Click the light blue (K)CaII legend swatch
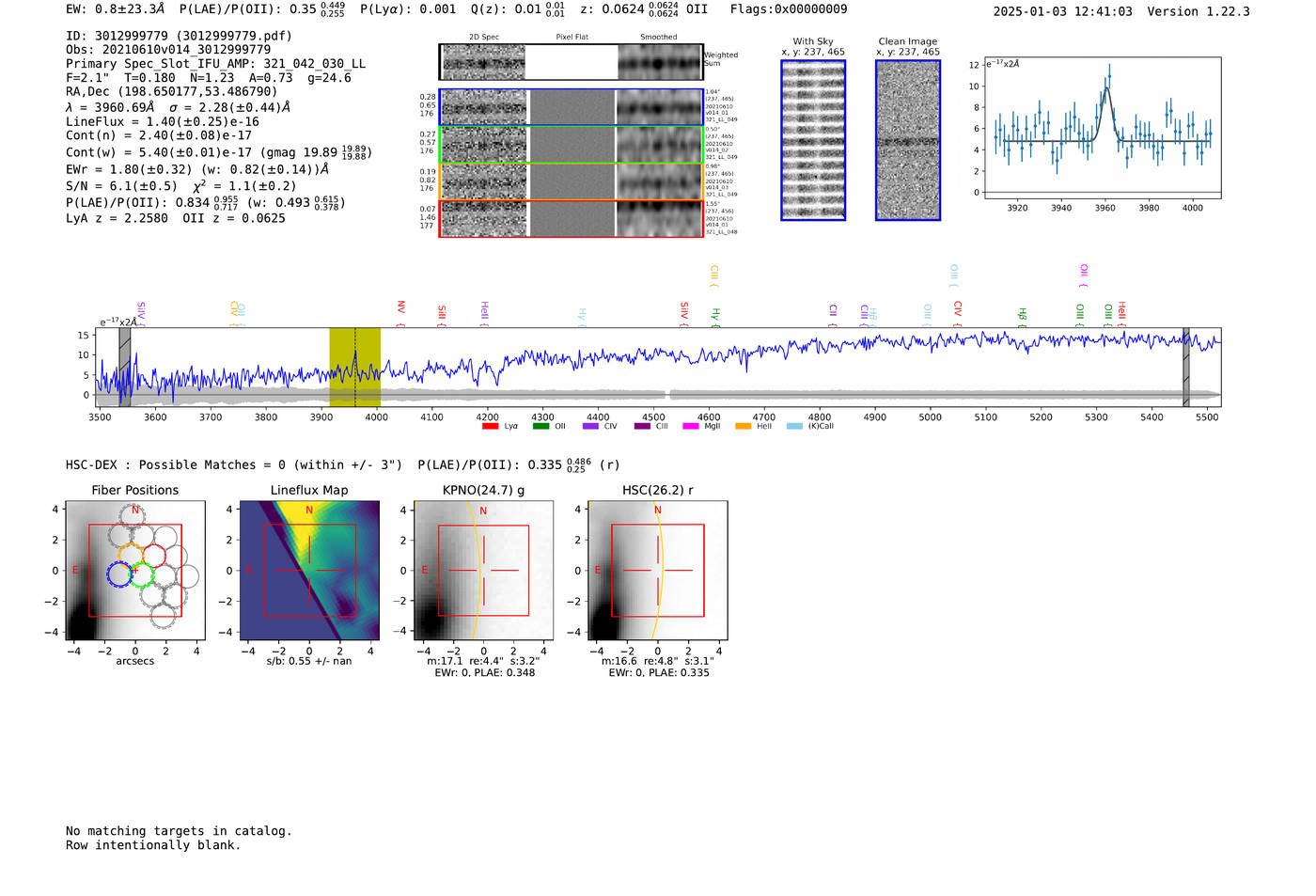This screenshot has width=1316, height=896. click(x=794, y=426)
